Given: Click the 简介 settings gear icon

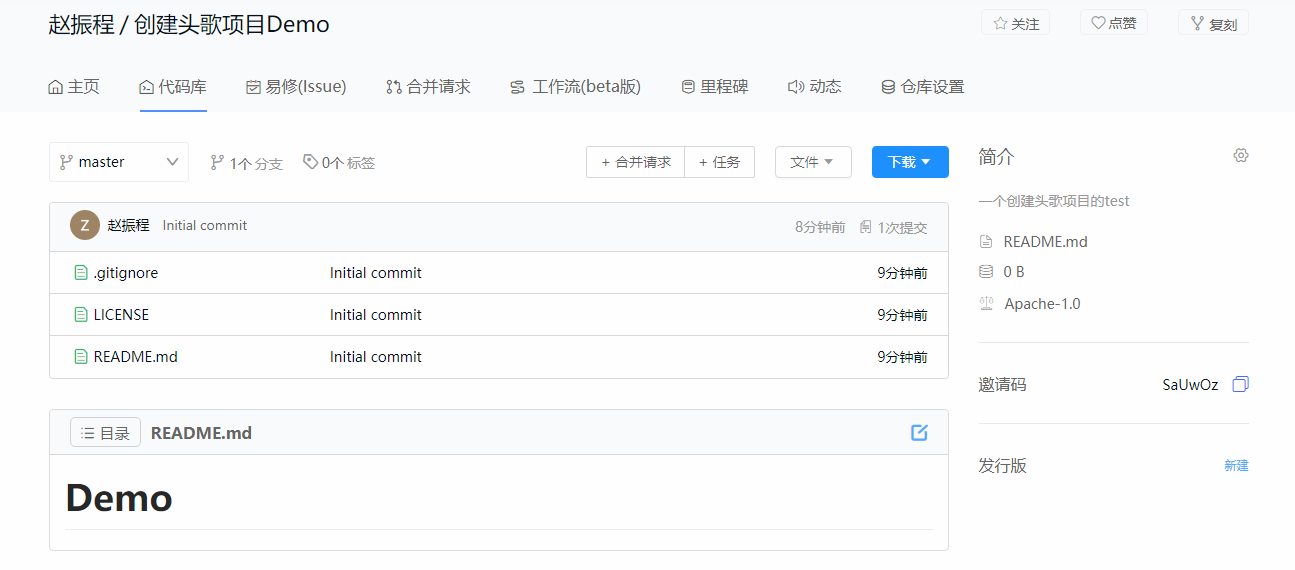Looking at the screenshot, I should (1241, 156).
